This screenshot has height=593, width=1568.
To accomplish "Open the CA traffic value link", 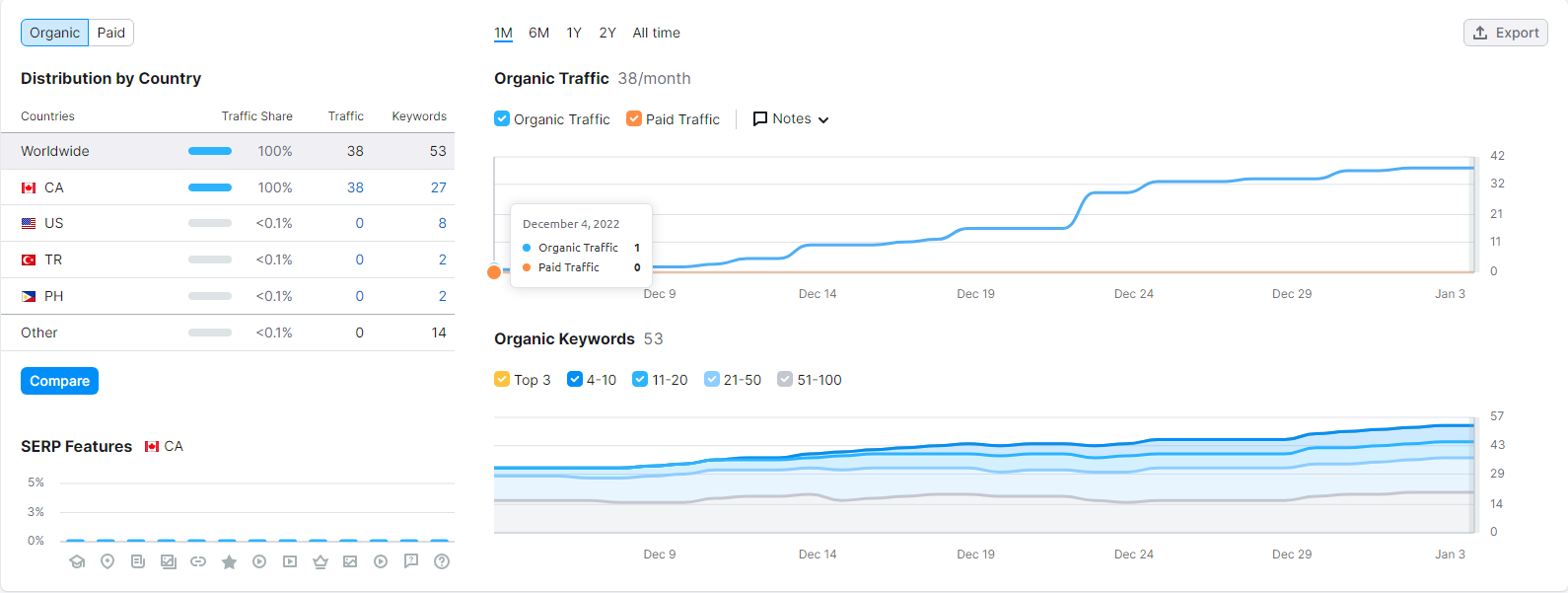I will [355, 187].
